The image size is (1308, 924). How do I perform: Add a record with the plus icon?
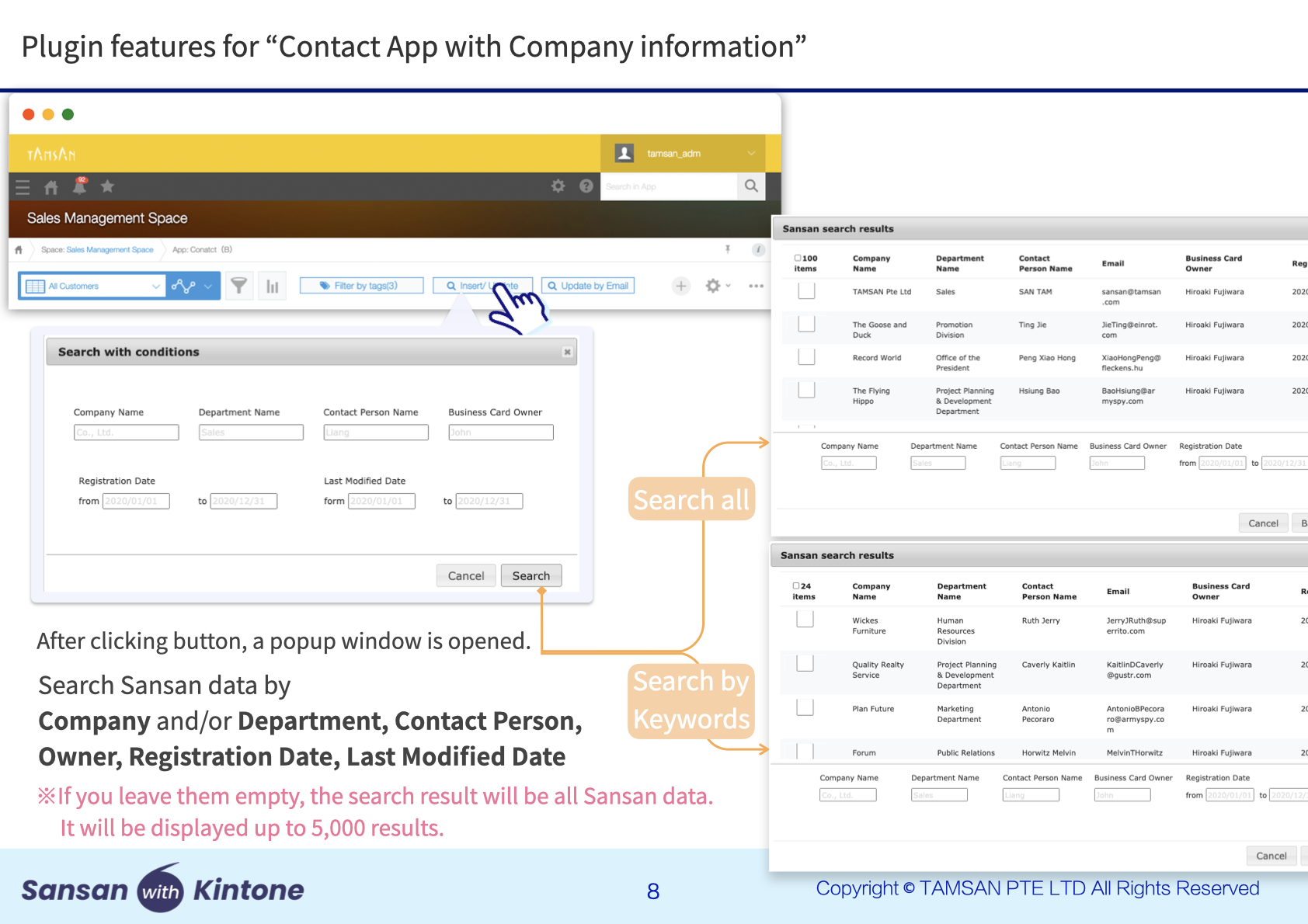(x=682, y=287)
